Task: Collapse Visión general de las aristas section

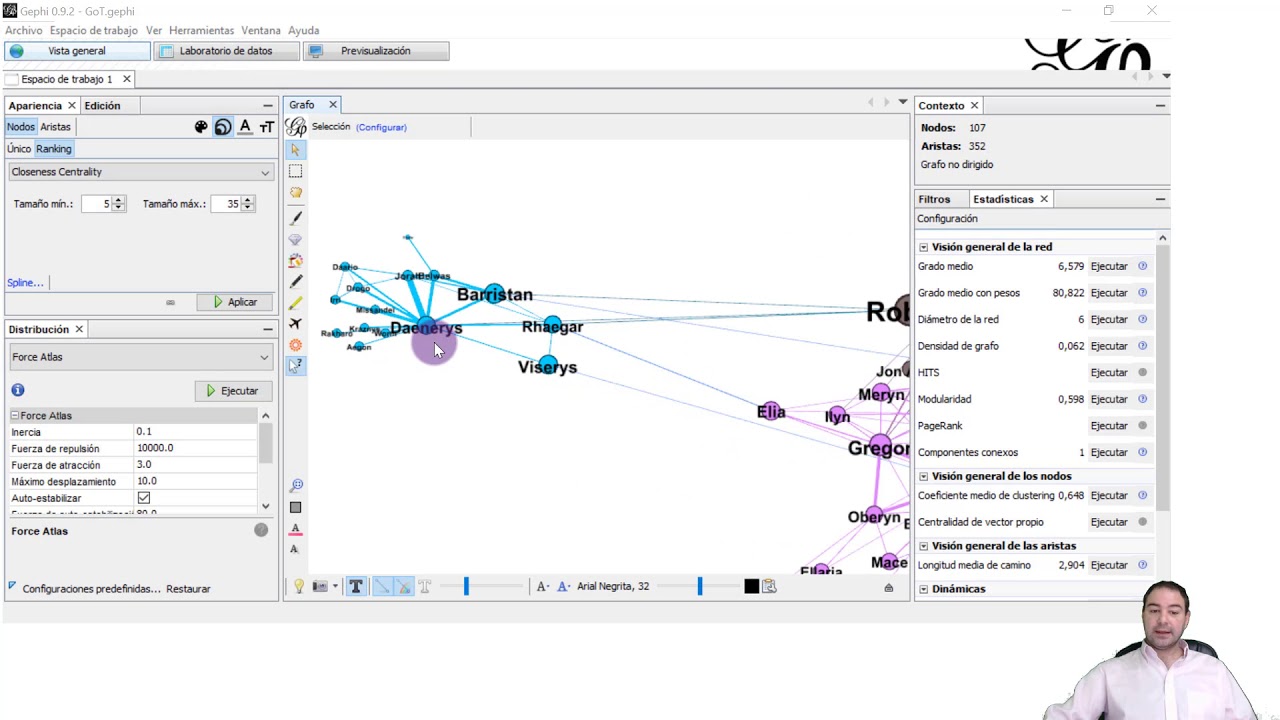Action: 923,546
